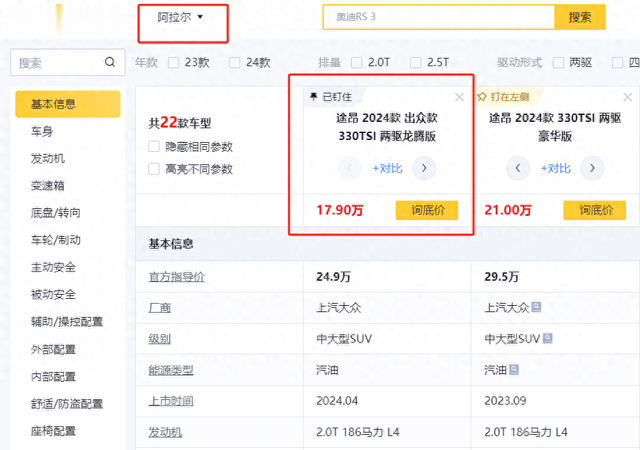Go to 舒适/防盗配置 section
This screenshot has width=640, height=450.
[67, 404]
